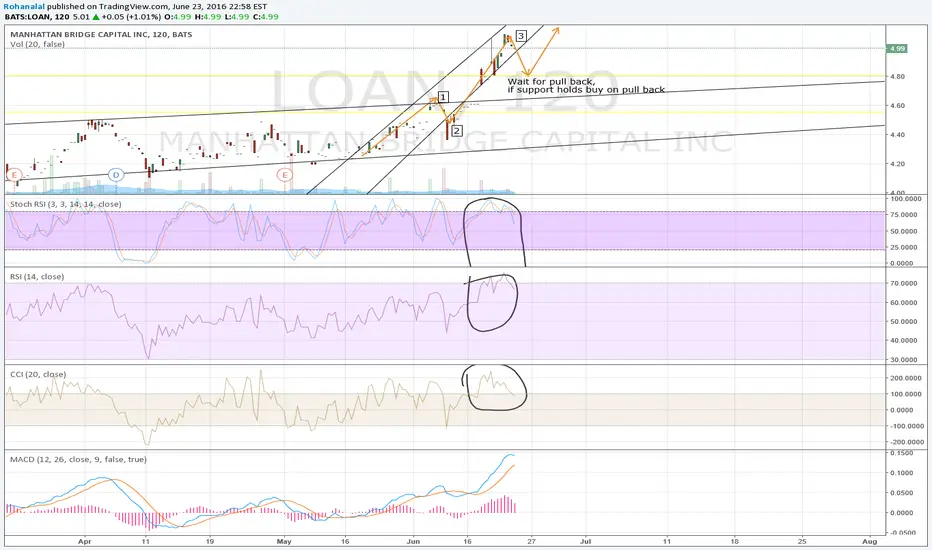This screenshot has height=550, width=932.
Task: Click the 4.80 price axis label
Action: tap(897, 77)
